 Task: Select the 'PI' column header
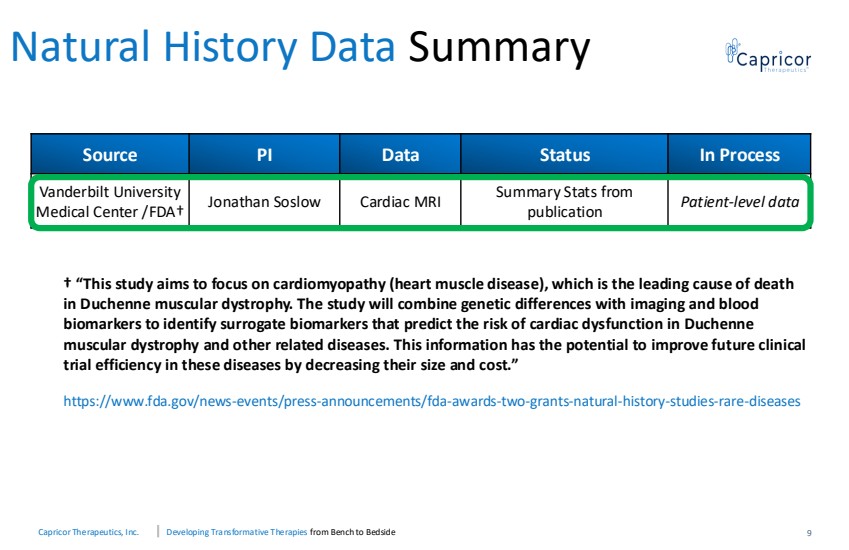pos(264,155)
